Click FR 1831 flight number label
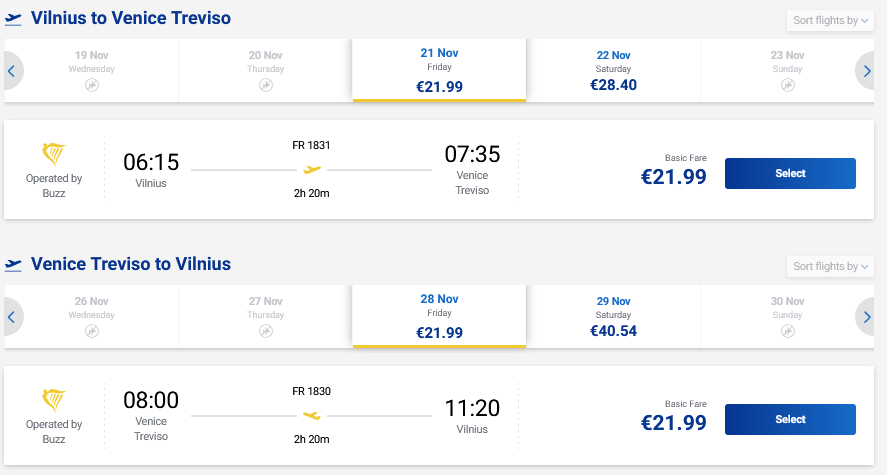The width and height of the screenshot is (887, 475). coord(311,145)
